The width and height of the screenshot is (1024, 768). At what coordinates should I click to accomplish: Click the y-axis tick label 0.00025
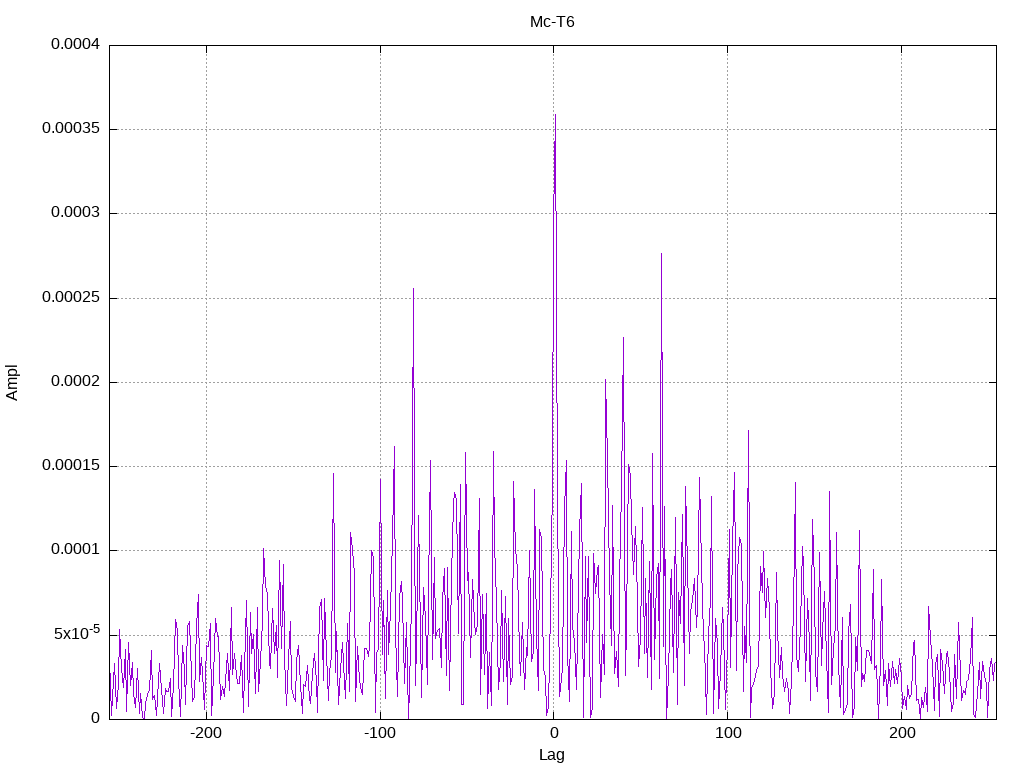[x=71, y=298]
